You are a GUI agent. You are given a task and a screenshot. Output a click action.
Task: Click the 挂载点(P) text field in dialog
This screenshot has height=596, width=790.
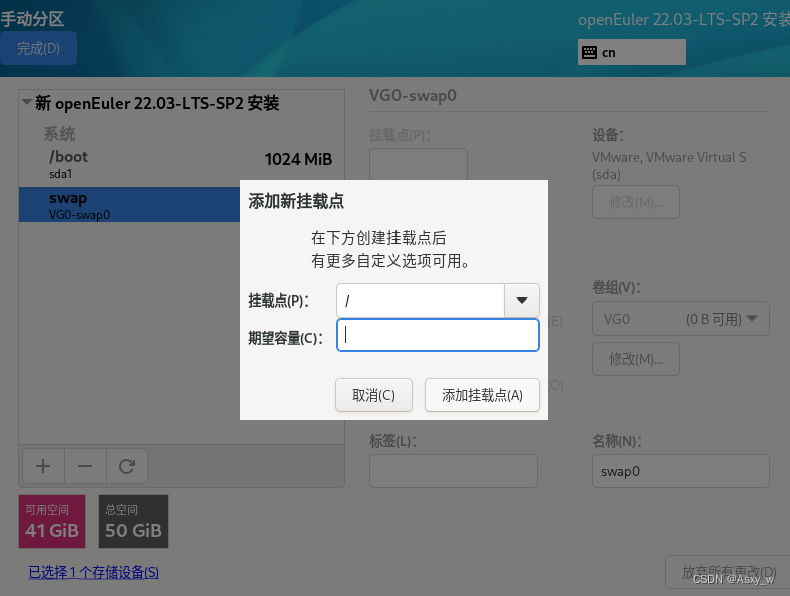pyautogui.click(x=420, y=300)
